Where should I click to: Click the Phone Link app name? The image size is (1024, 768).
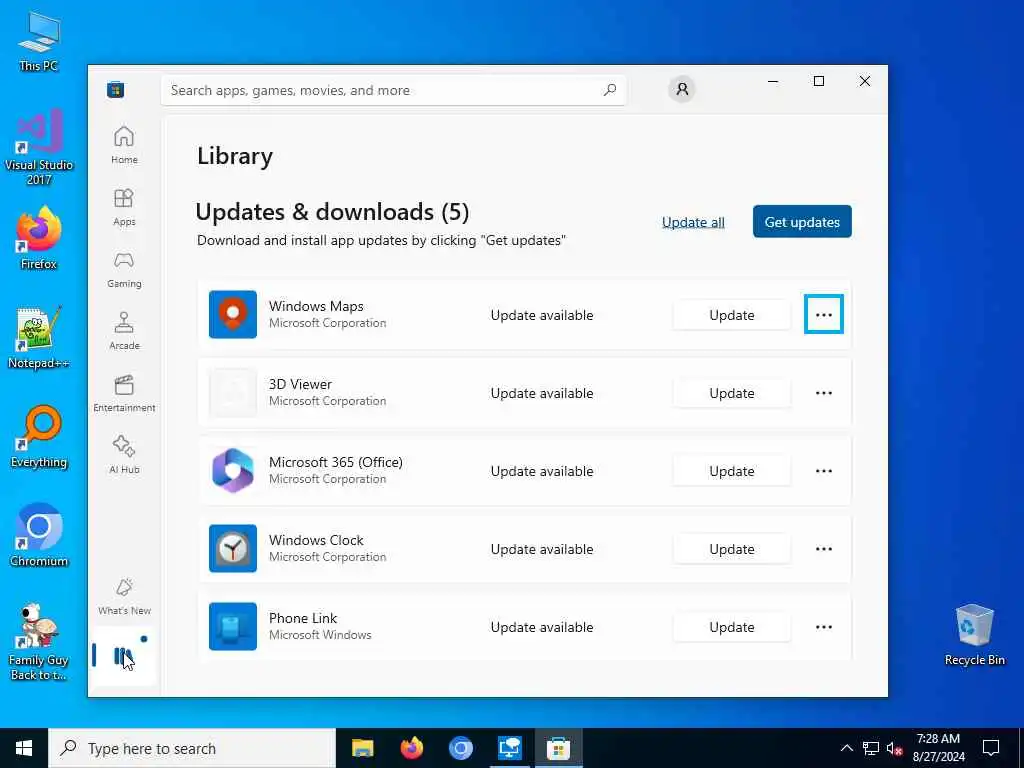[x=303, y=618]
